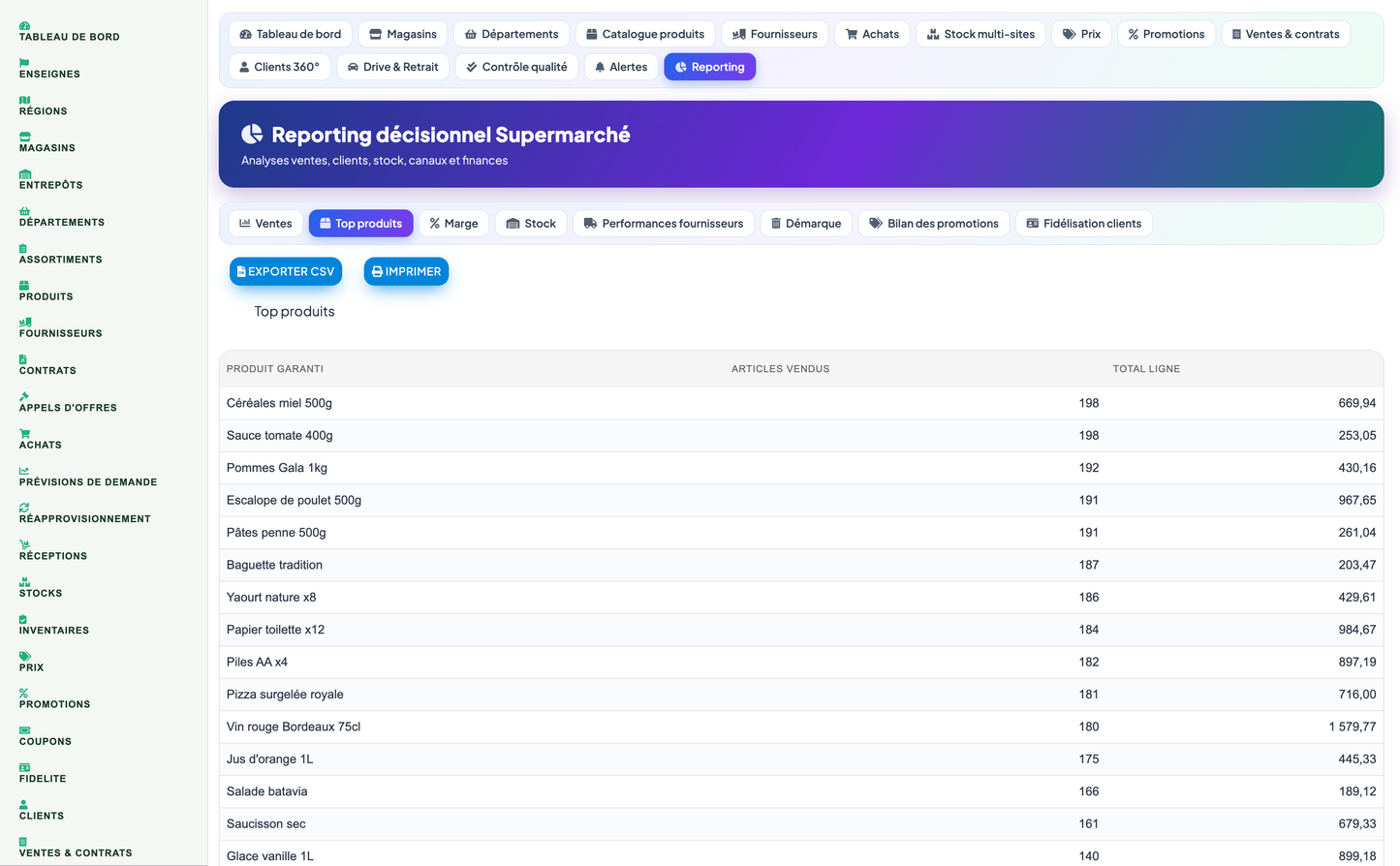1400x866 pixels.
Task: Open the Promotions top tab
Action: 1167,34
